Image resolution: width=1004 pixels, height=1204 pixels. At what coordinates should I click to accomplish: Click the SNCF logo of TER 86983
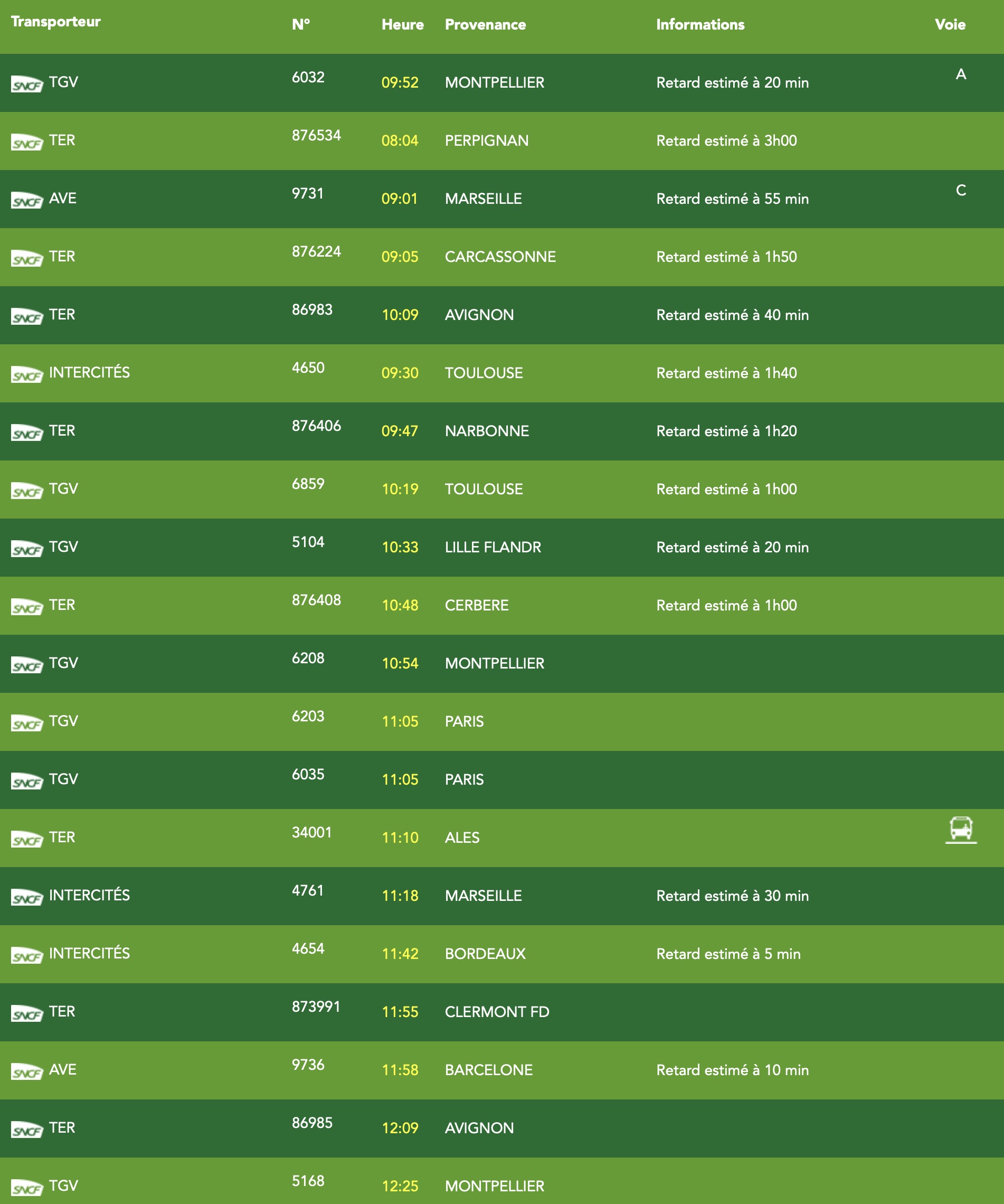pyautogui.click(x=27, y=316)
